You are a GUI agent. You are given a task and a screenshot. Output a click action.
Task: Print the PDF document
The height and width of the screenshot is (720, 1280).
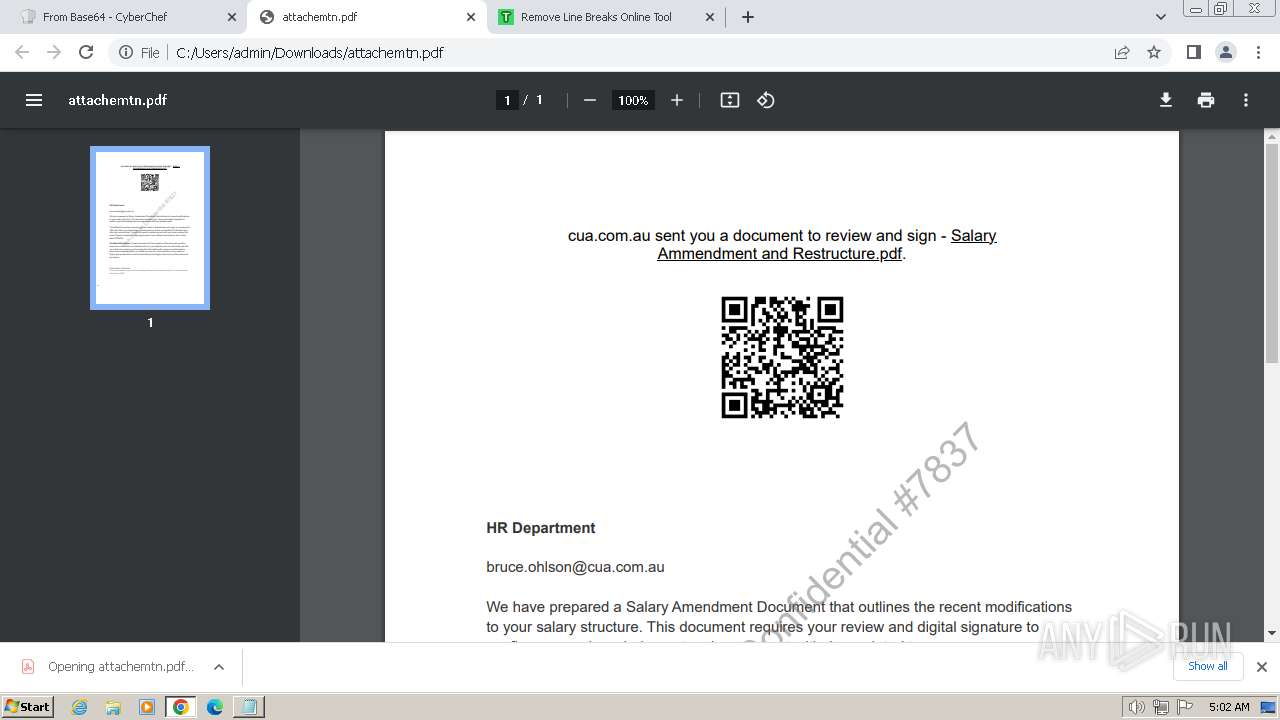pos(1206,100)
